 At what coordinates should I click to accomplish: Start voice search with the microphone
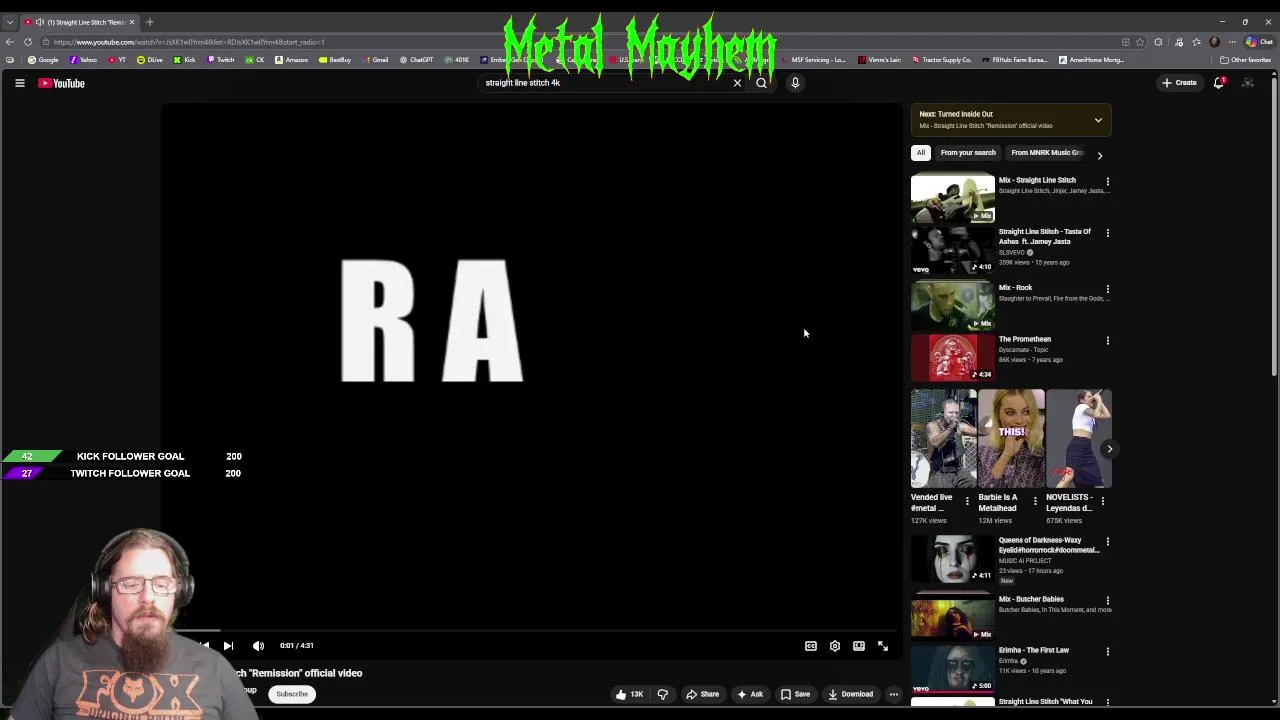[x=795, y=83]
